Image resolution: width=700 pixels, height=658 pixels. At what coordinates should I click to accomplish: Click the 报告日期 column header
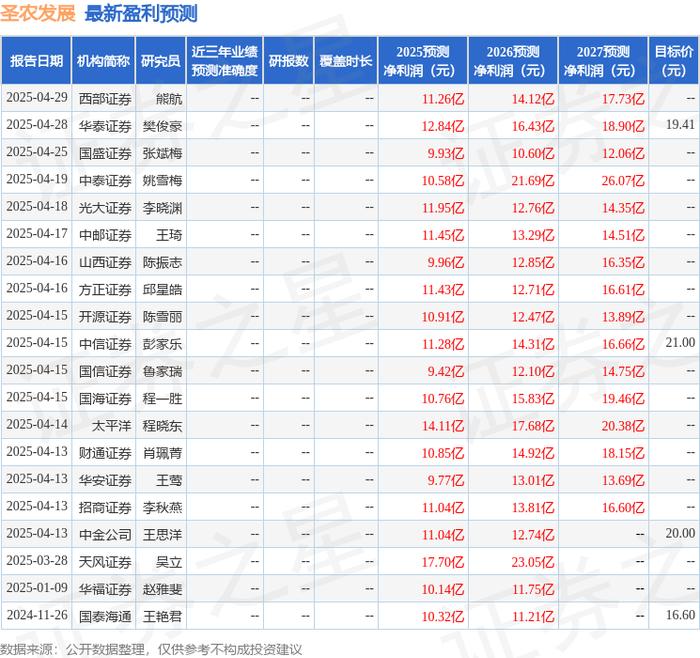pos(36,61)
